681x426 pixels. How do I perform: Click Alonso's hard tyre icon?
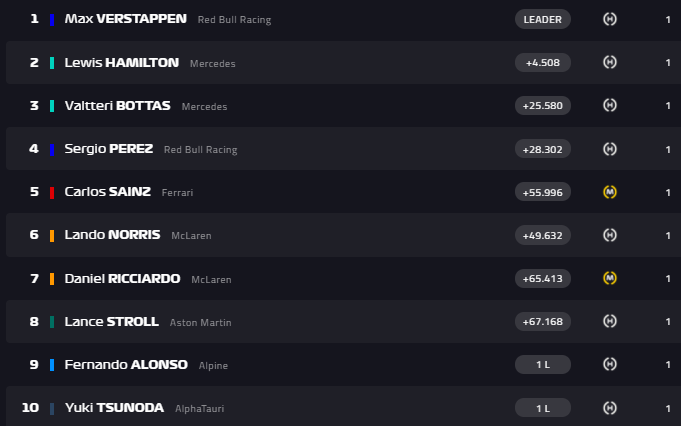coord(609,364)
